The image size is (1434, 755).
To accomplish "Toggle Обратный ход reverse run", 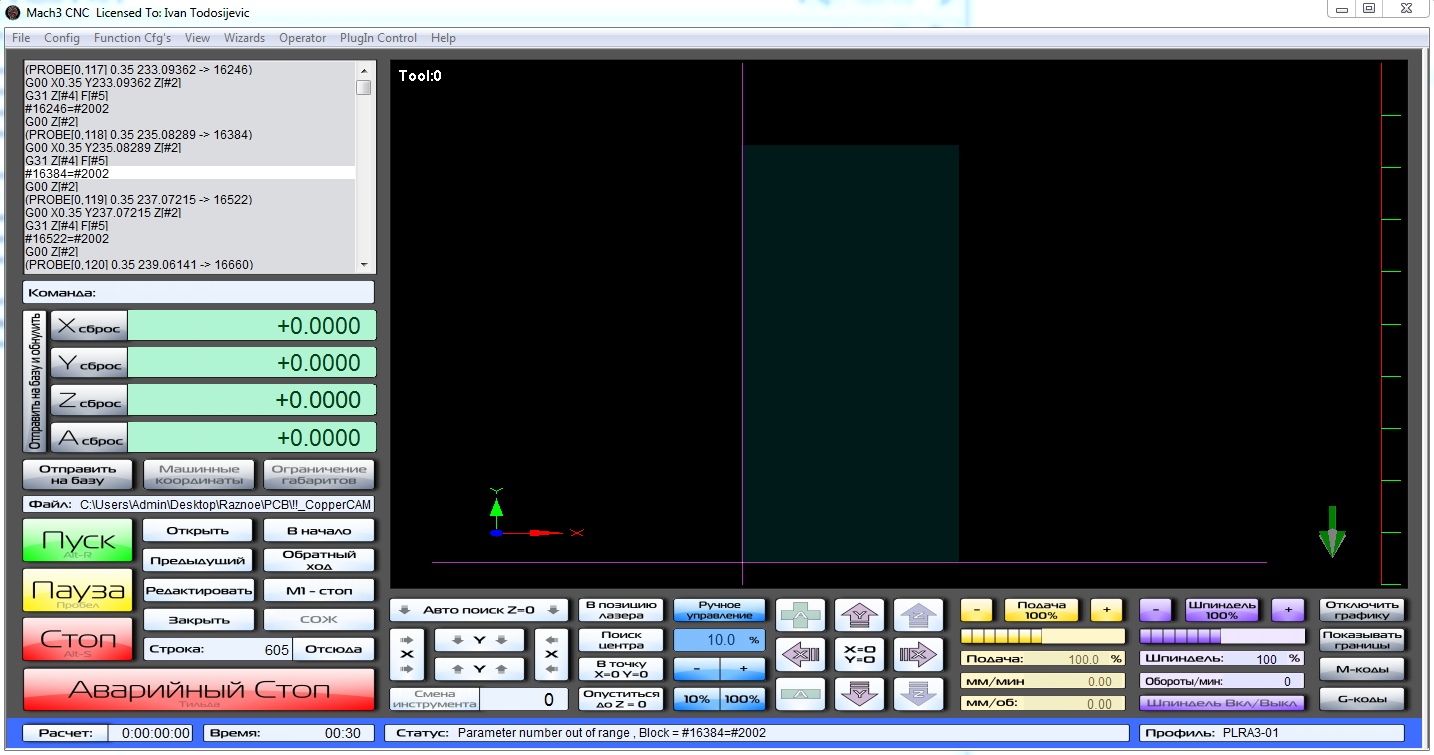I will coord(318,560).
